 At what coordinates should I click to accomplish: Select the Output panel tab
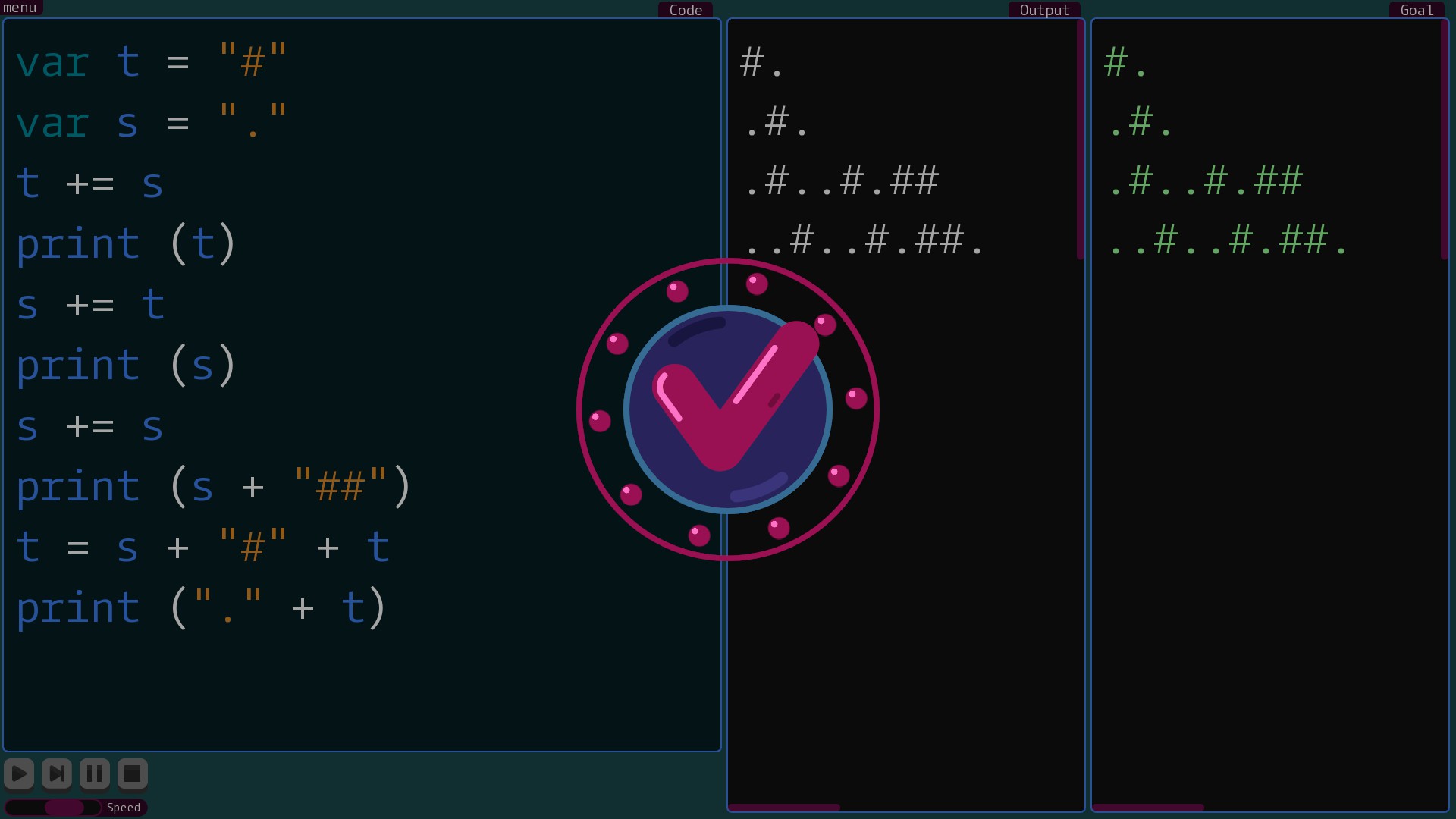[1044, 10]
